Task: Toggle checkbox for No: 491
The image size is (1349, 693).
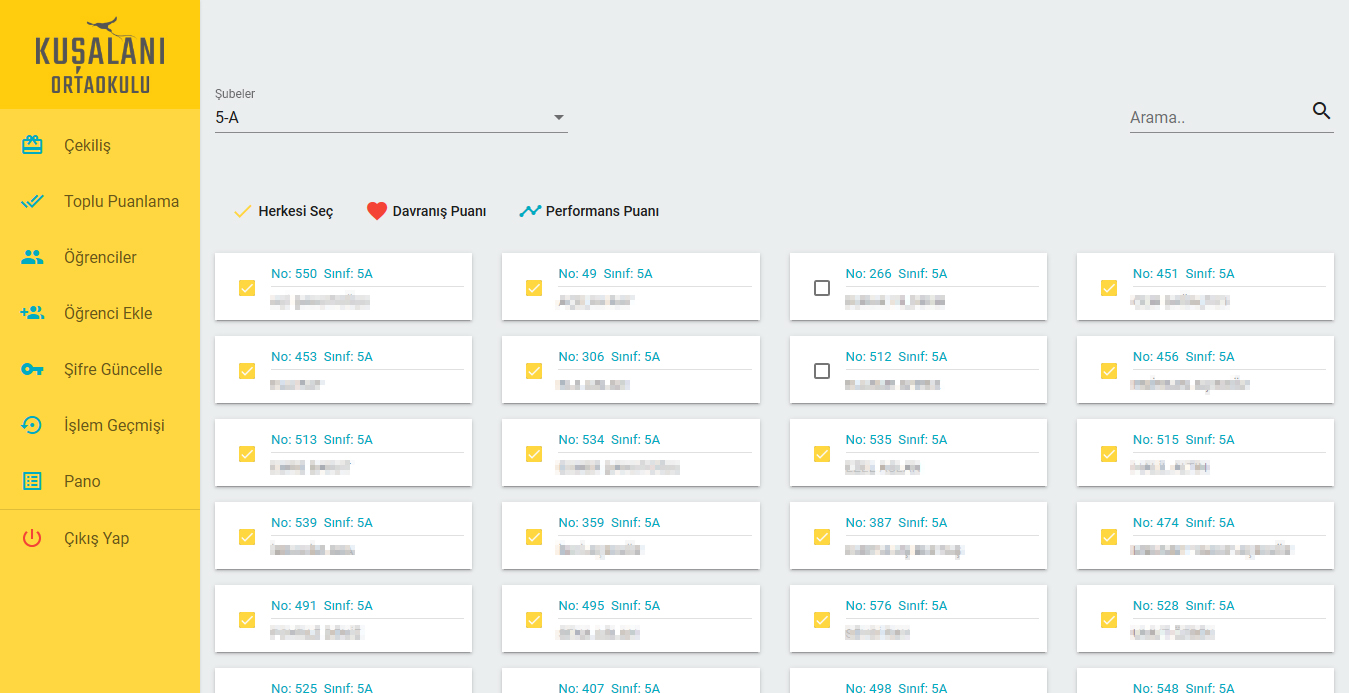Action: (247, 620)
